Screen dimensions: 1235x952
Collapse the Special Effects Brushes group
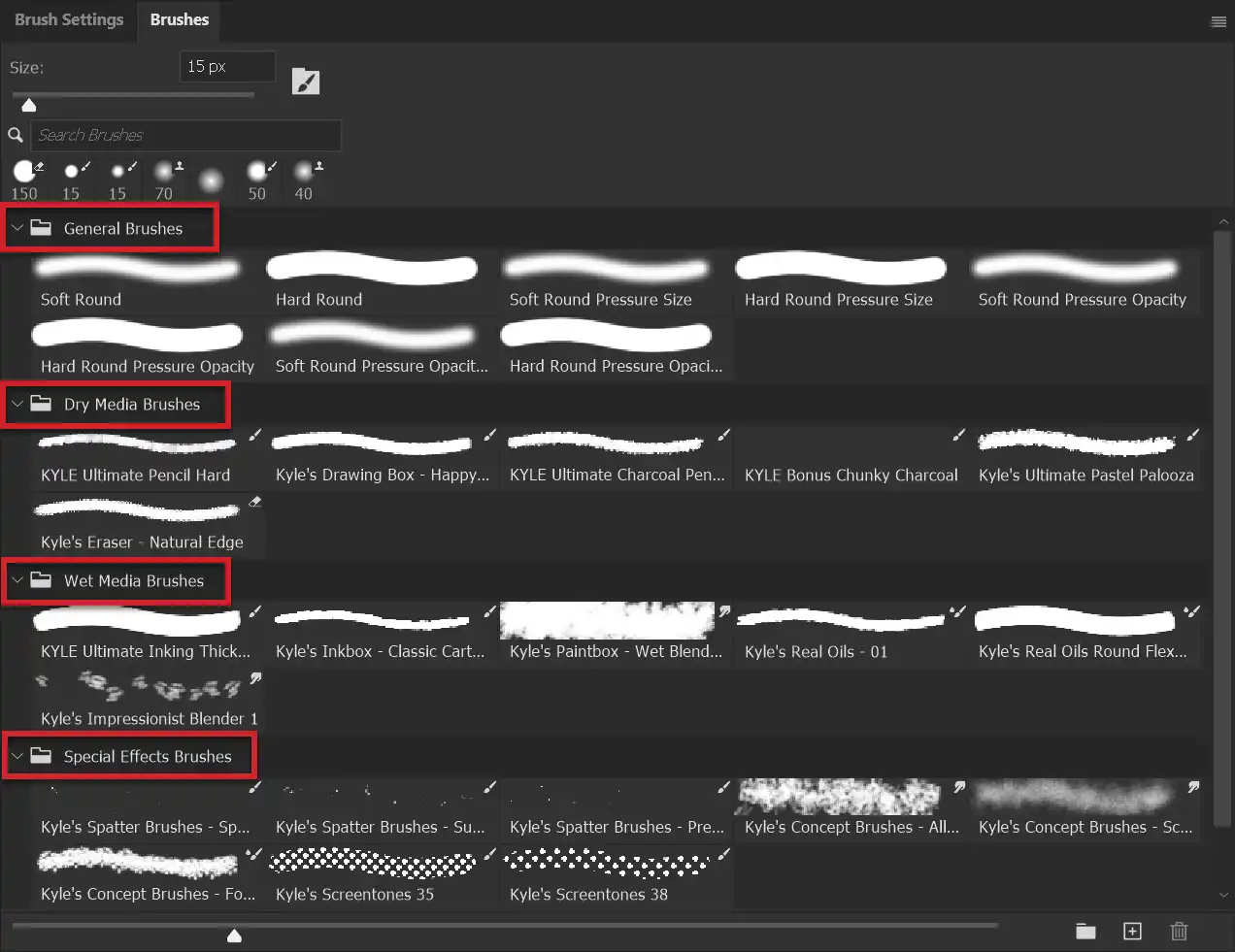pyautogui.click(x=17, y=756)
